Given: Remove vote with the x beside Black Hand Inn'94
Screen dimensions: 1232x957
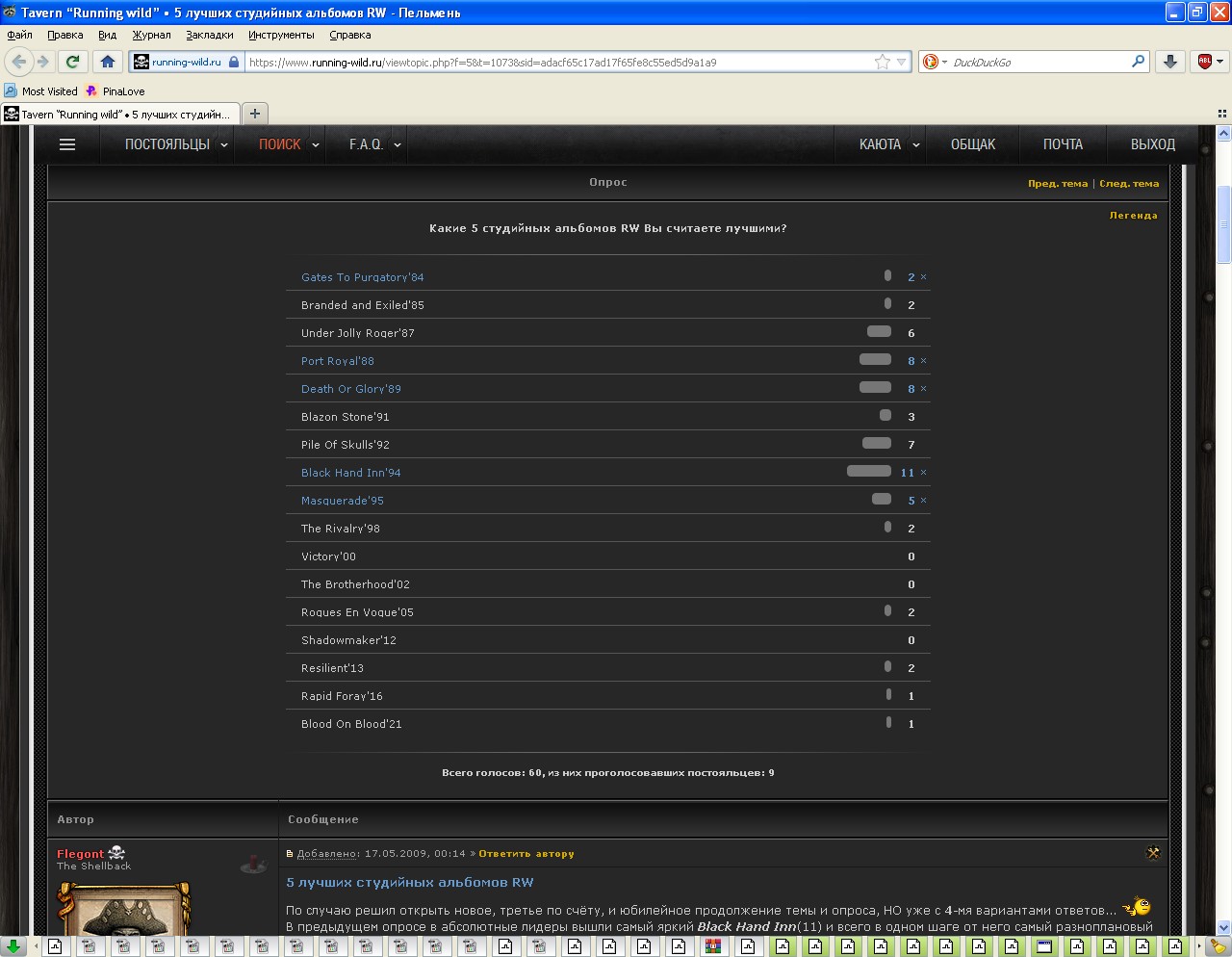Looking at the screenshot, I should coord(923,473).
